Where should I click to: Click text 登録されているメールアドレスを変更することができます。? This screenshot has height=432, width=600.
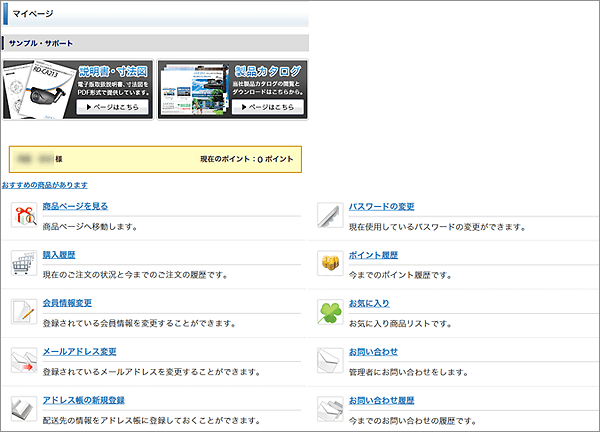click(x=152, y=372)
